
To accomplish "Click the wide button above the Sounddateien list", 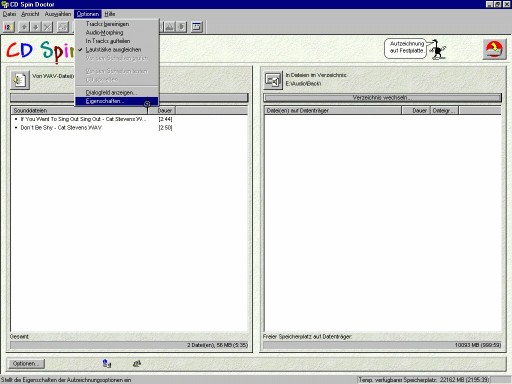I will pos(129,98).
